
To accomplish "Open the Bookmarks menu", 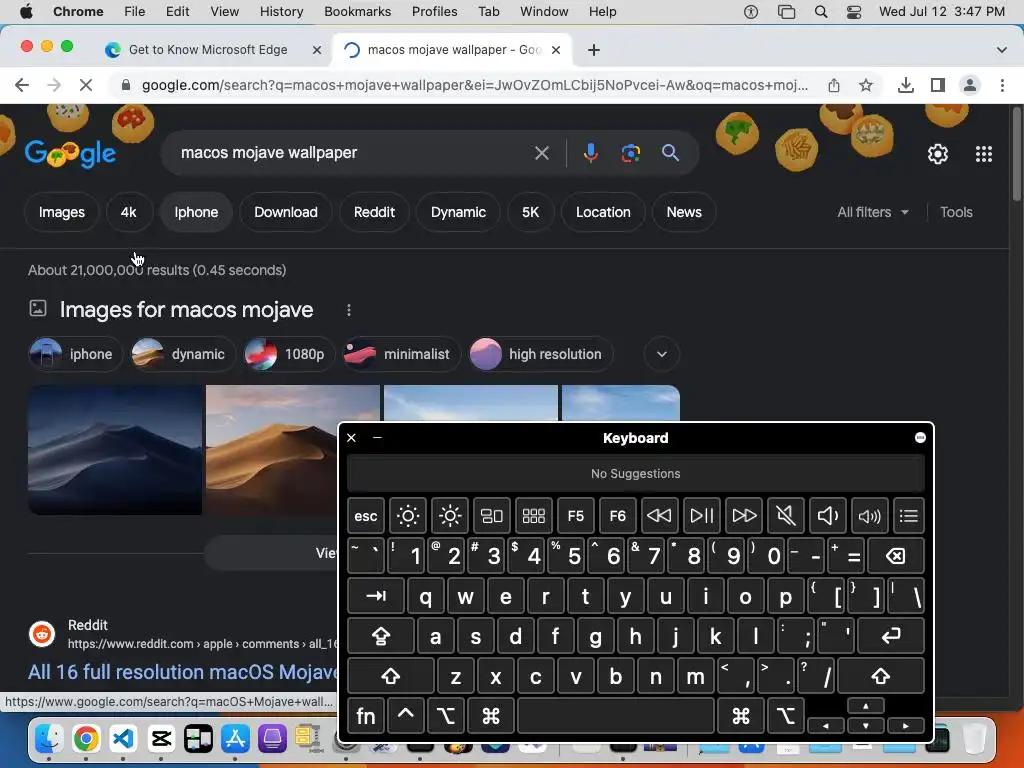I will point(357,12).
